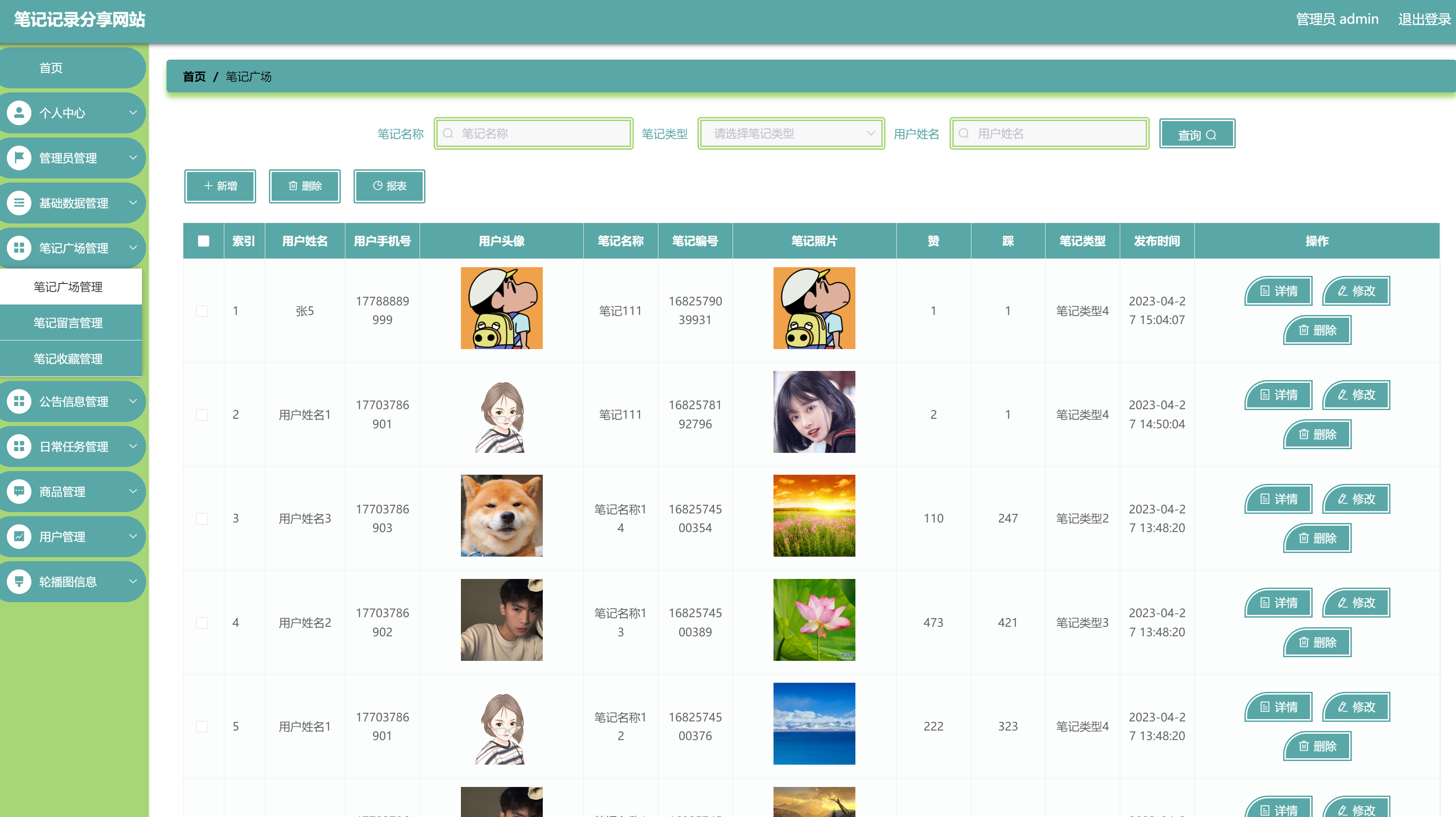This screenshot has width=1456, height=817.
Task: Check the checkbox for row index 2
Action: [202, 415]
